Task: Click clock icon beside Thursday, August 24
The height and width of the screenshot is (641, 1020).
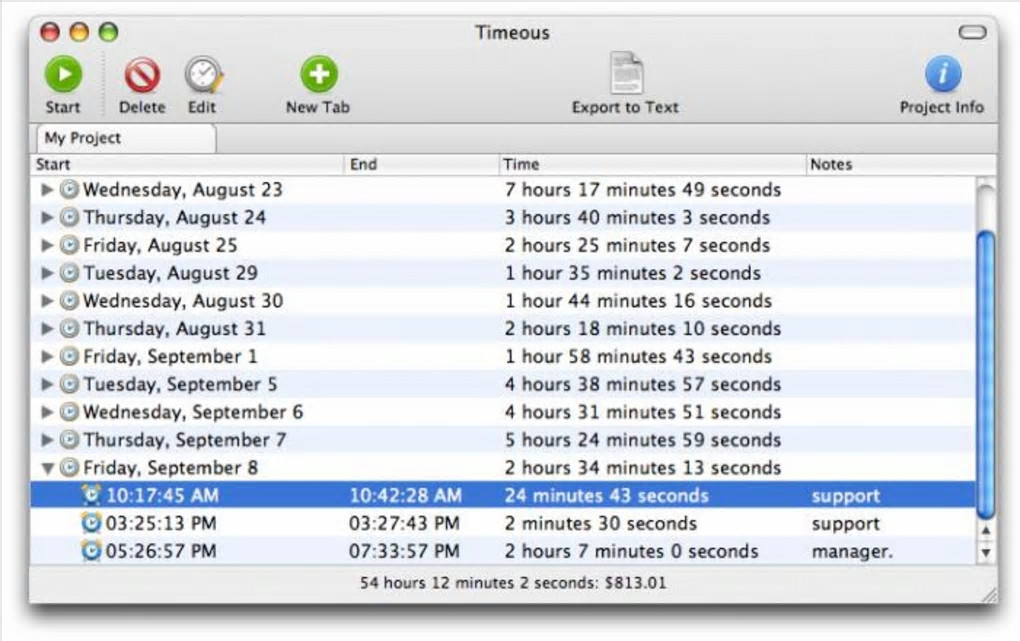Action: pos(69,217)
